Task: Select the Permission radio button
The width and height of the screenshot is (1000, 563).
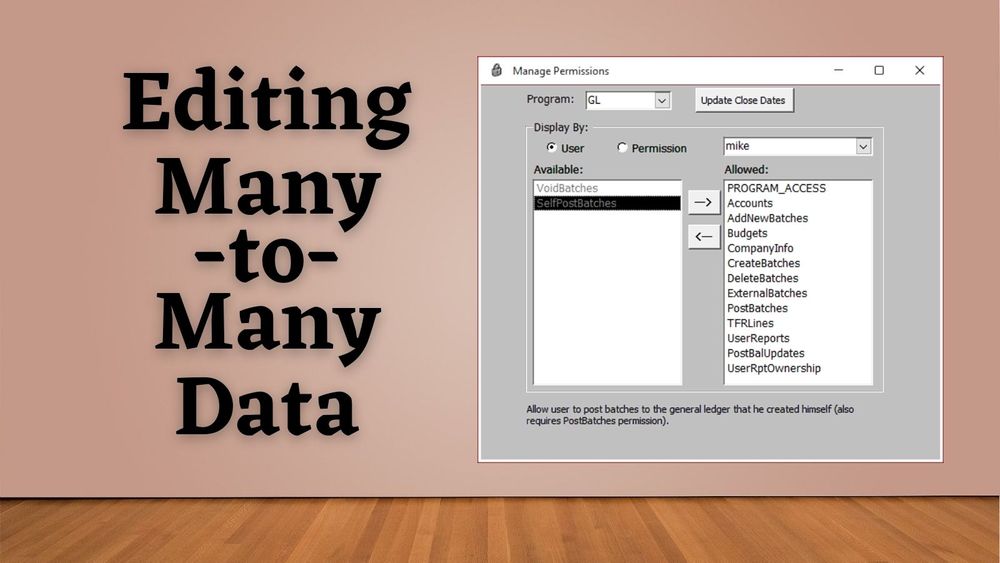Action: coord(622,148)
